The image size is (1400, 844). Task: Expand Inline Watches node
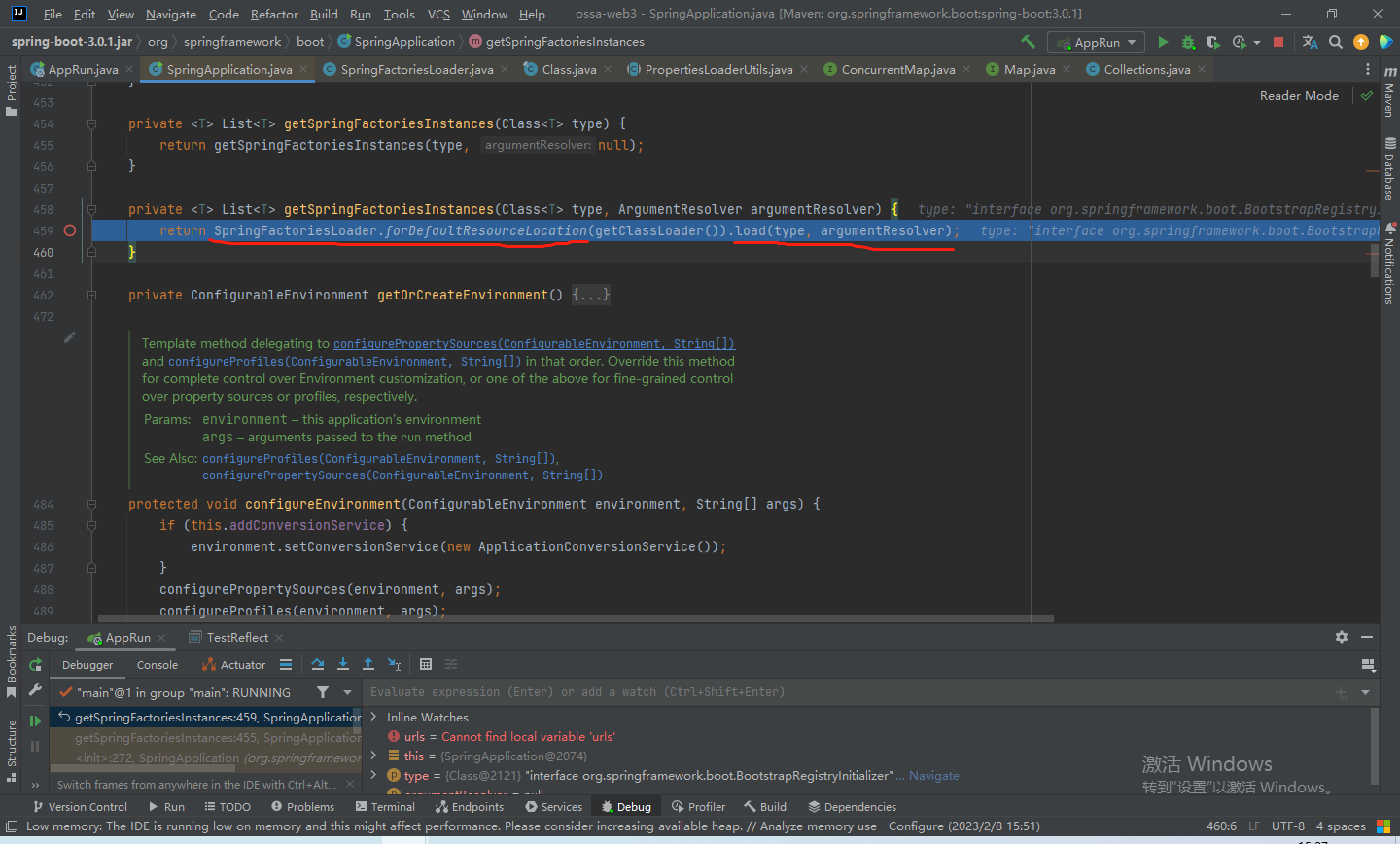[x=374, y=717]
